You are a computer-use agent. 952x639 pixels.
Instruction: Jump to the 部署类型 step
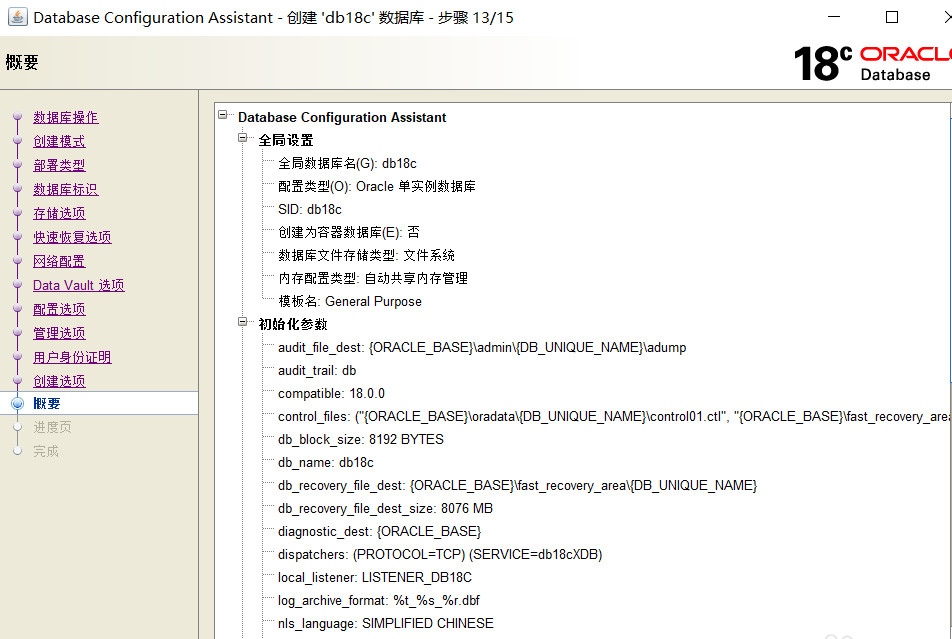point(59,165)
